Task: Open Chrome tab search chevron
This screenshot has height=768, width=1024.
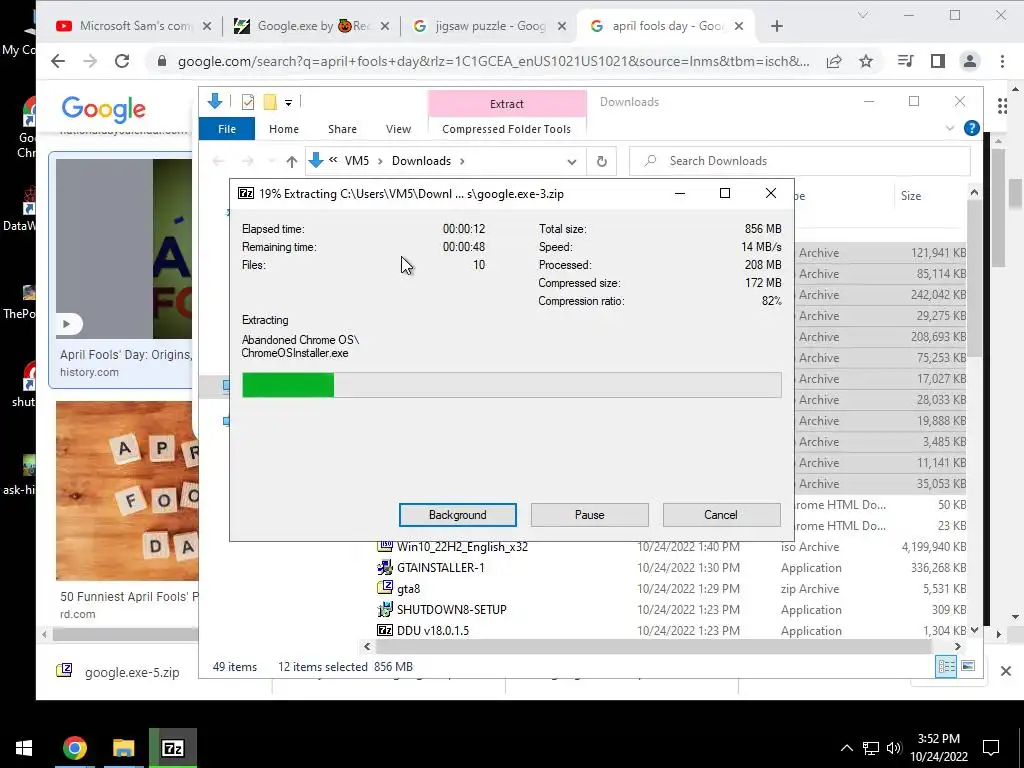Action: click(863, 15)
